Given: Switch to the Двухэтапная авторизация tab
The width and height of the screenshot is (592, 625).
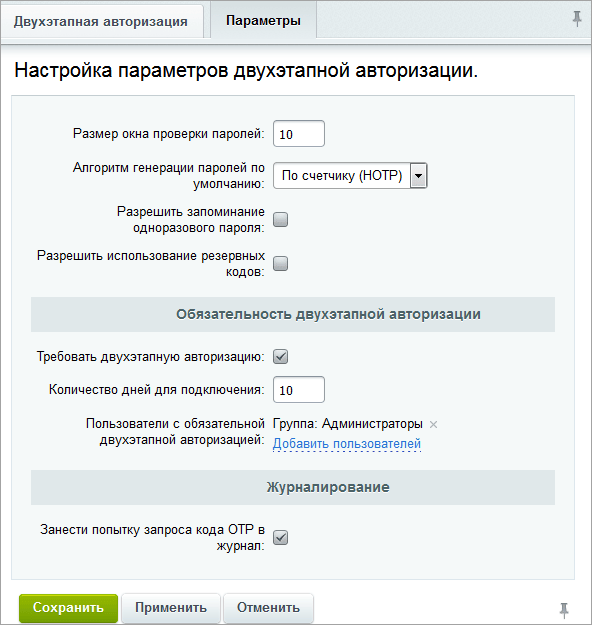Looking at the screenshot, I should coord(101,21).
